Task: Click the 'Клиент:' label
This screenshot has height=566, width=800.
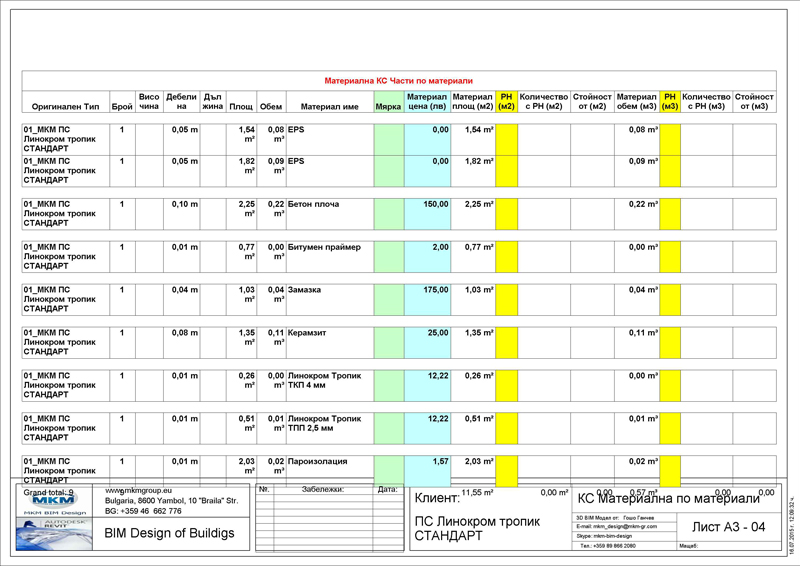Action: pos(437,498)
